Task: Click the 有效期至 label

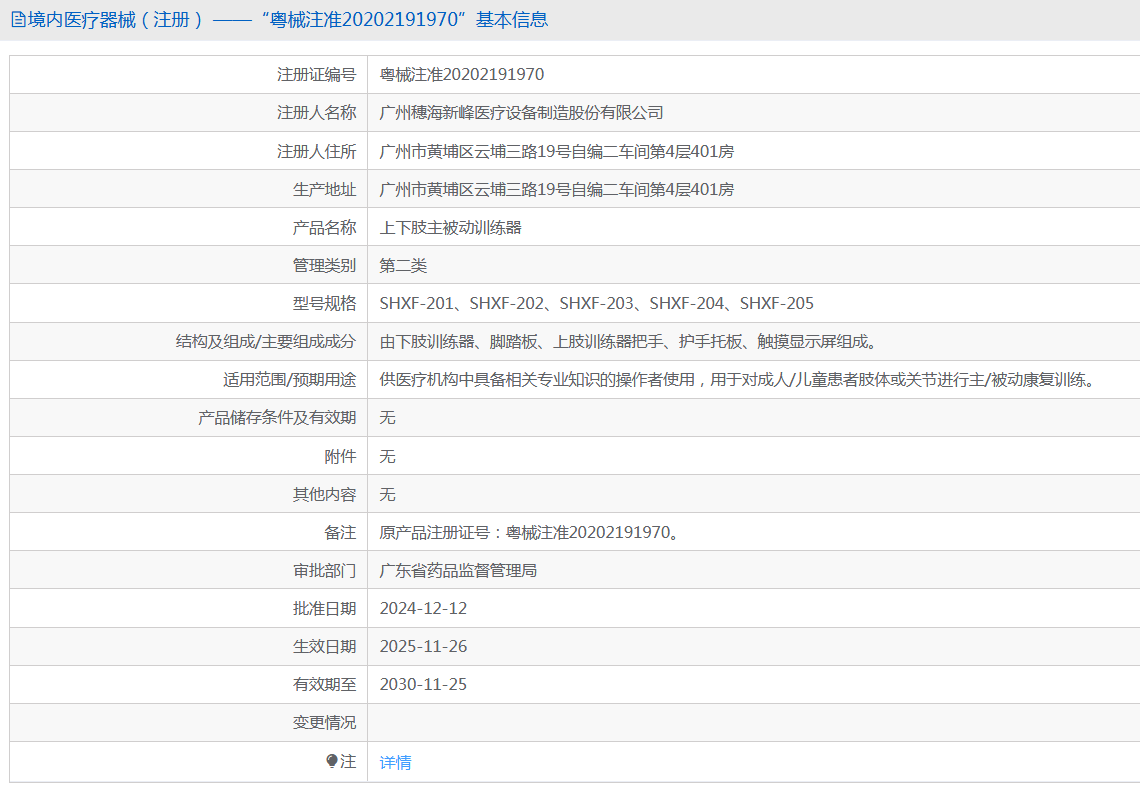Action: click(325, 684)
